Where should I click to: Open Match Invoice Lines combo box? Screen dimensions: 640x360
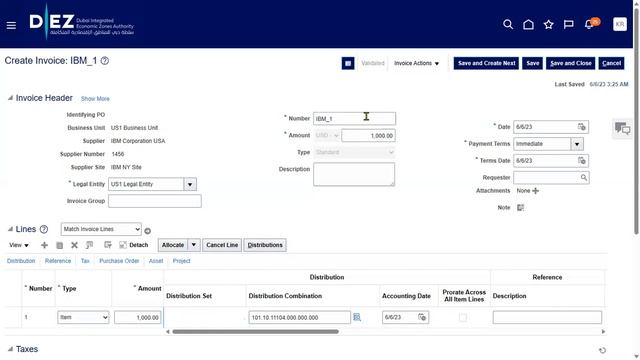click(x=101, y=229)
